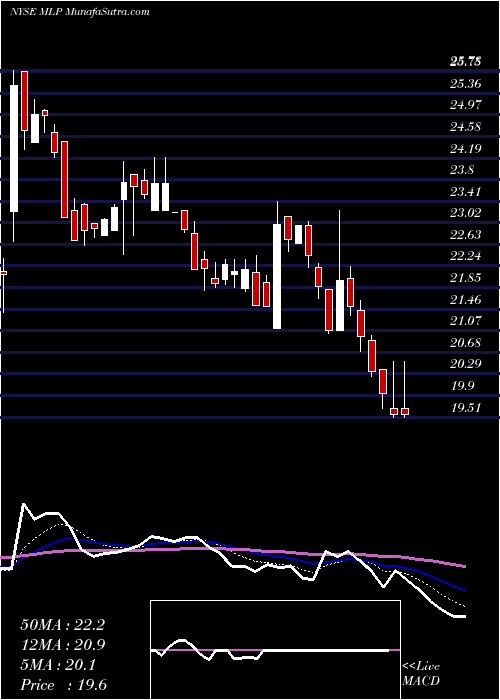Click the 19.51 price axis label
This screenshot has height=700, width=500.
pos(466,408)
